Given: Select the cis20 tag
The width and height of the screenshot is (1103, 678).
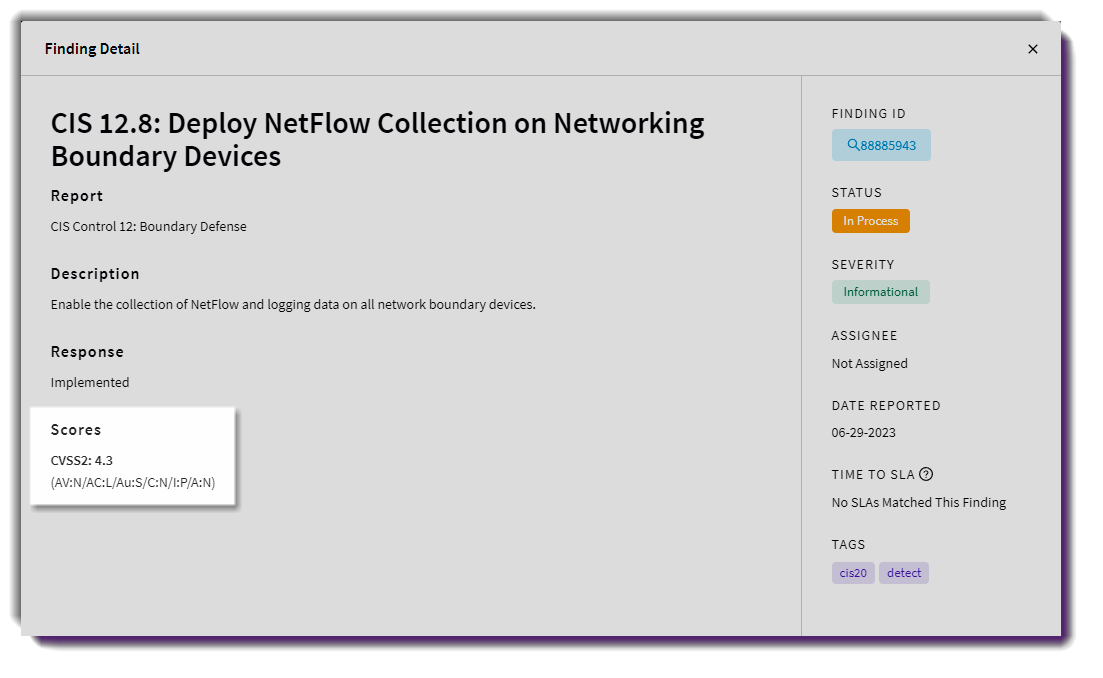Looking at the screenshot, I should coord(853,573).
